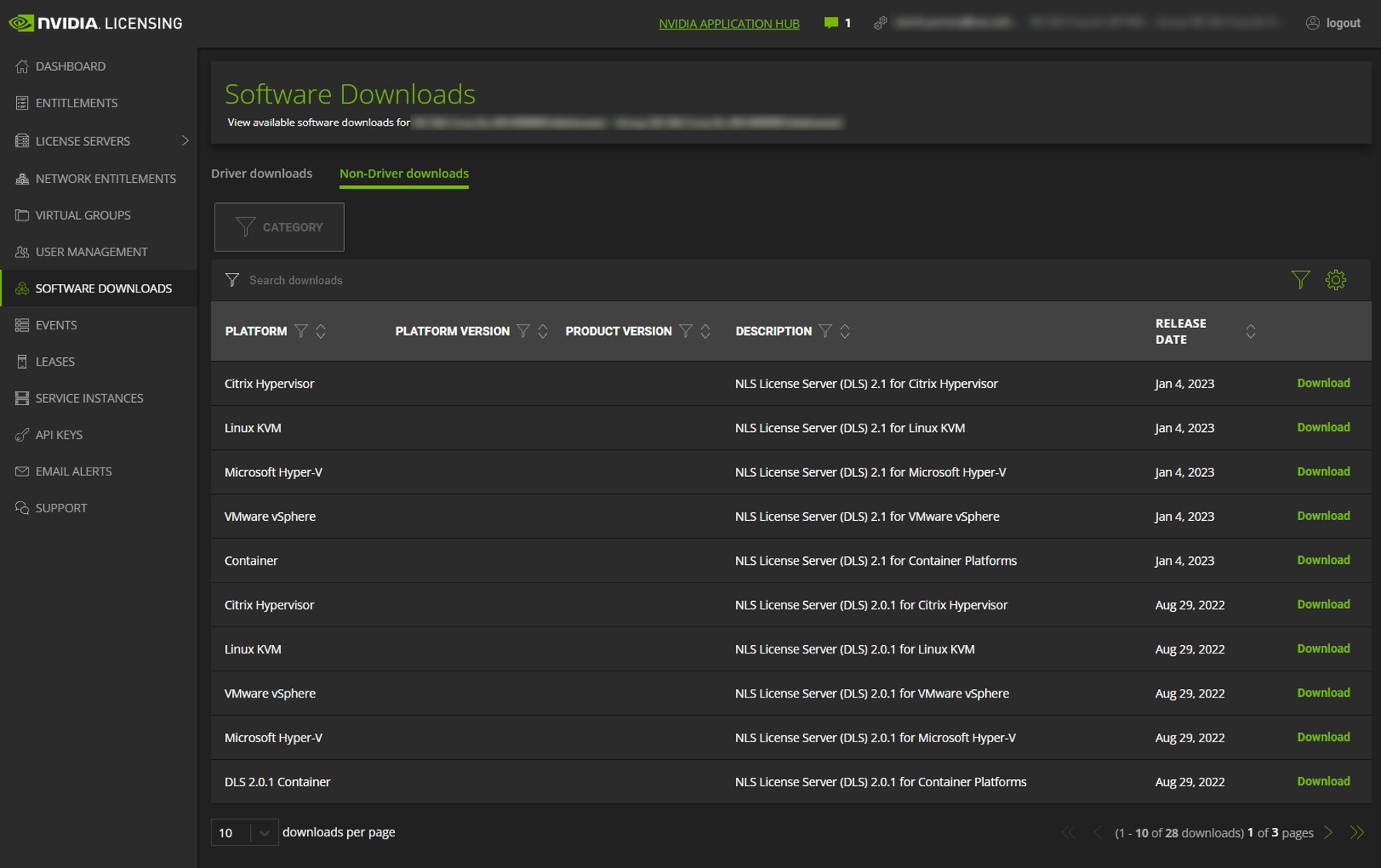The image size is (1381, 868).
Task: Sort by Product Version column arrows
Action: [705, 331]
